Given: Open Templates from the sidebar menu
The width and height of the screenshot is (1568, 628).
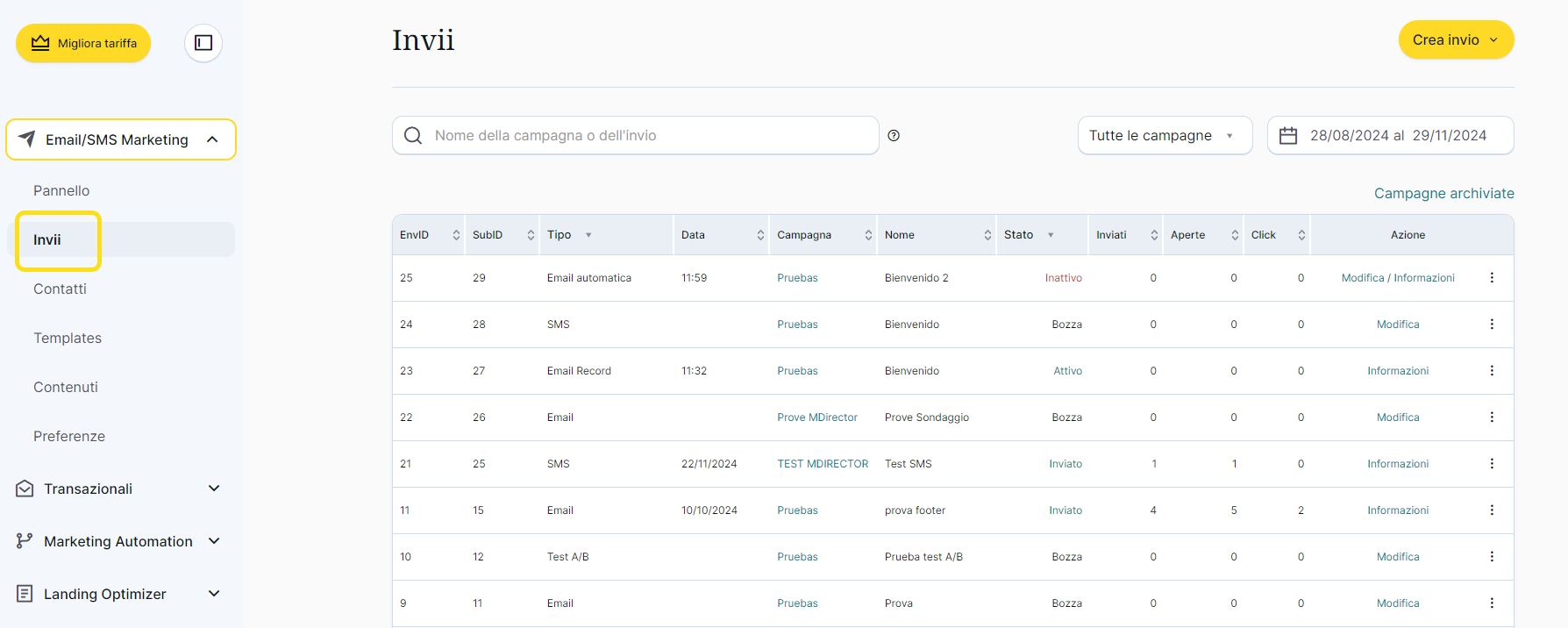Looking at the screenshot, I should pyautogui.click(x=68, y=338).
